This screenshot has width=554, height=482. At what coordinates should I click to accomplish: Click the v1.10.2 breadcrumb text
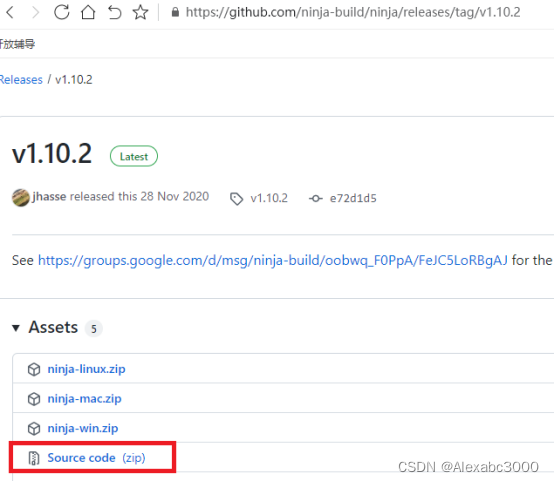tap(74, 80)
